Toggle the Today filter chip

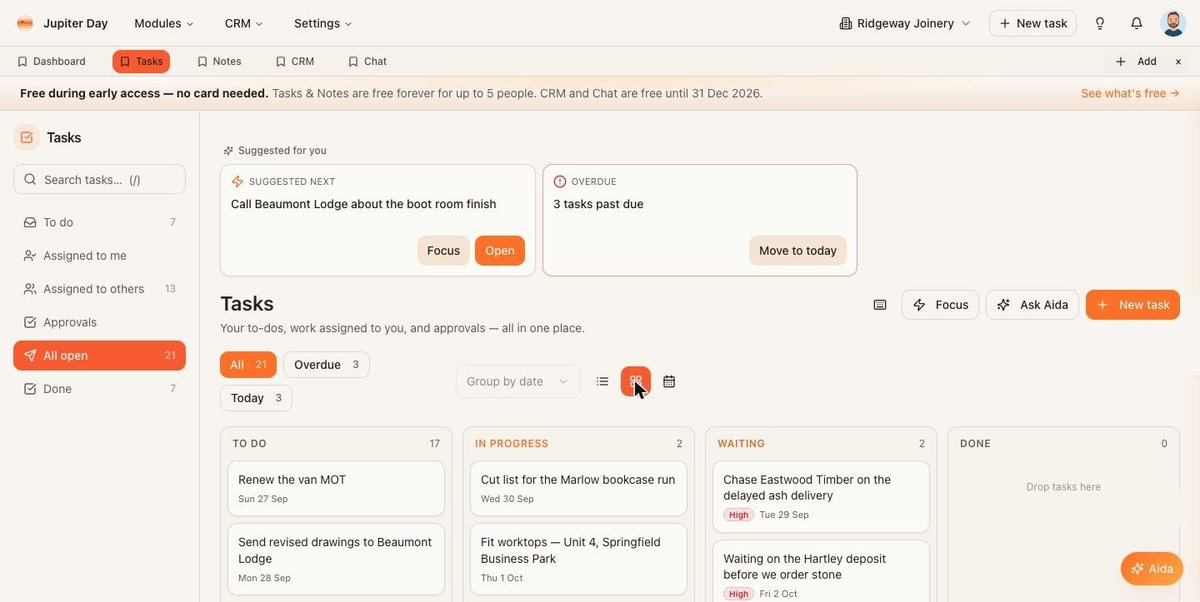tap(256, 398)
